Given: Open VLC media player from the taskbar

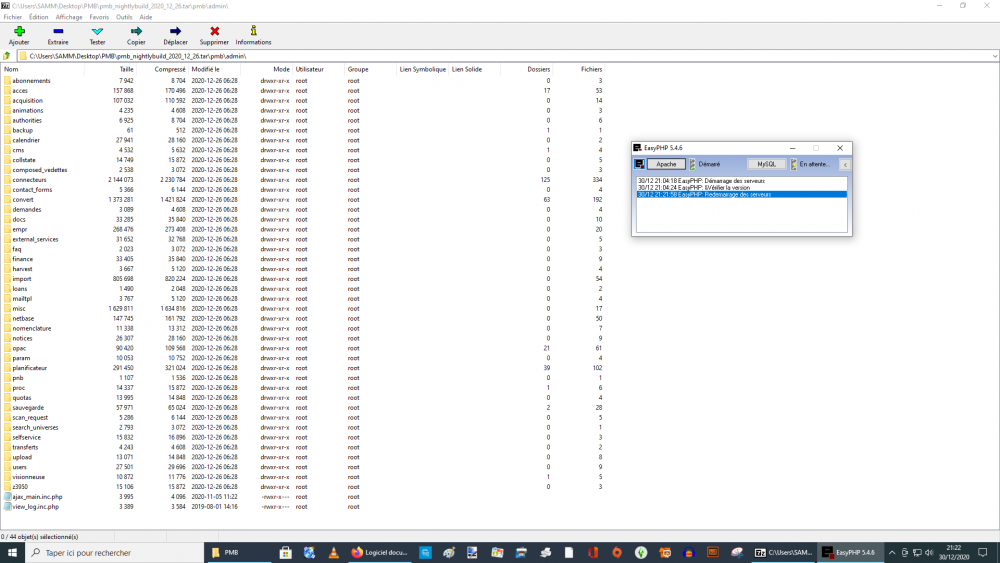Looking at the screenshot, I should [x=334, y=552].
